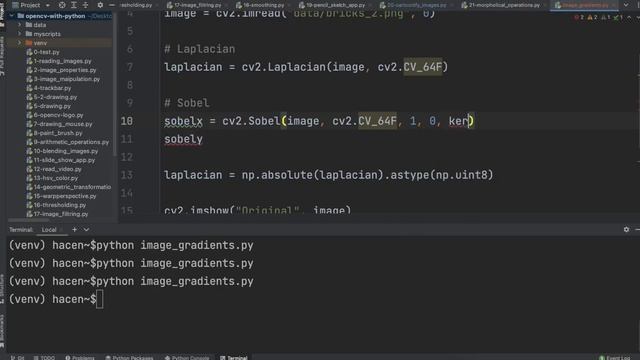
Task: Expand the data folder
Action: pyautogui.click(x=19, y=25)
